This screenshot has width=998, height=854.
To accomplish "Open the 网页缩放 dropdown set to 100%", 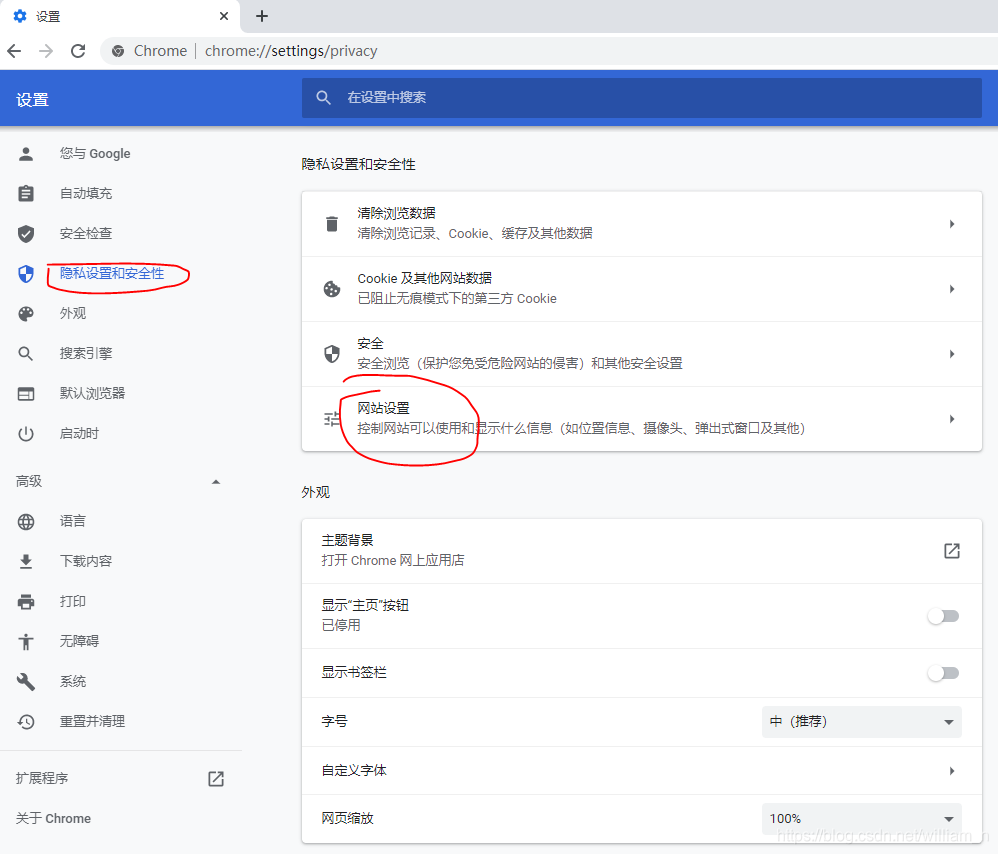I will 861,818.
